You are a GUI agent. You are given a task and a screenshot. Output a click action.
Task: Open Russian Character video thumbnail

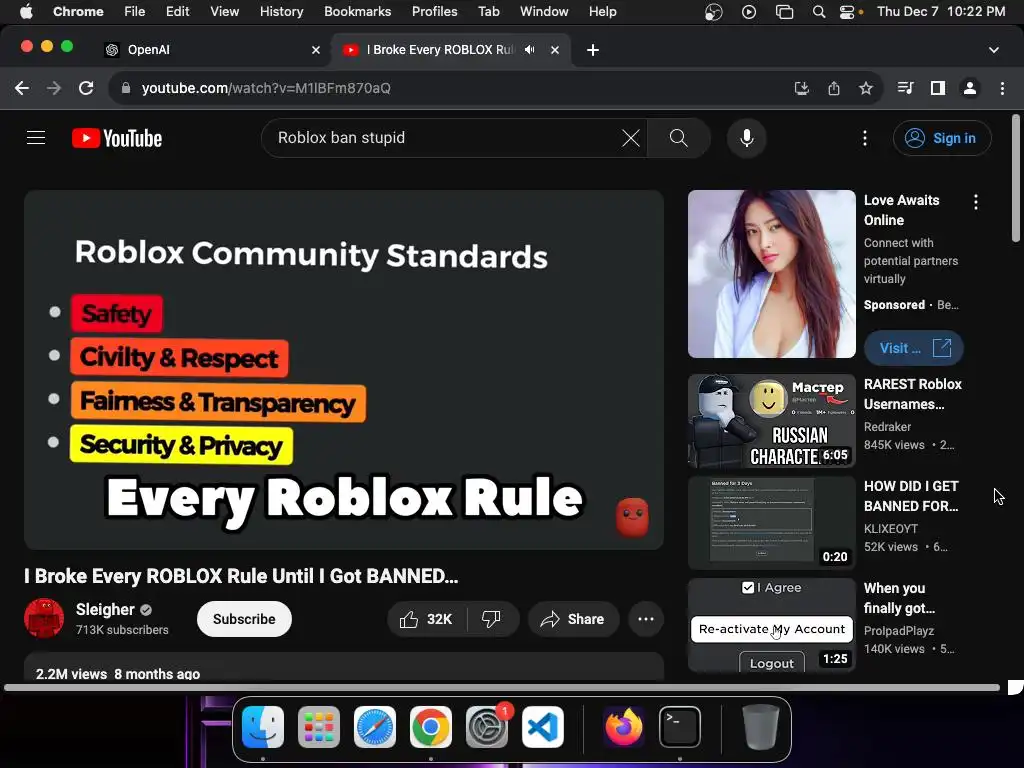click(x=771, y=421)
